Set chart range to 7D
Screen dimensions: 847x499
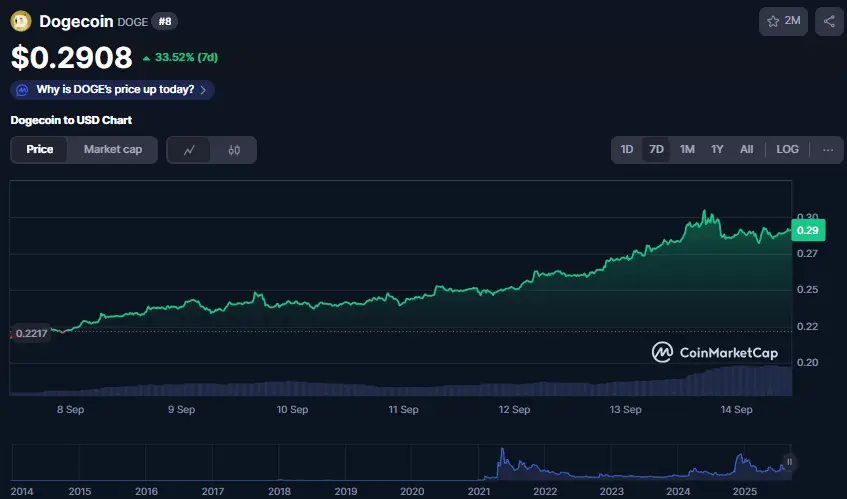coord(656,150)
